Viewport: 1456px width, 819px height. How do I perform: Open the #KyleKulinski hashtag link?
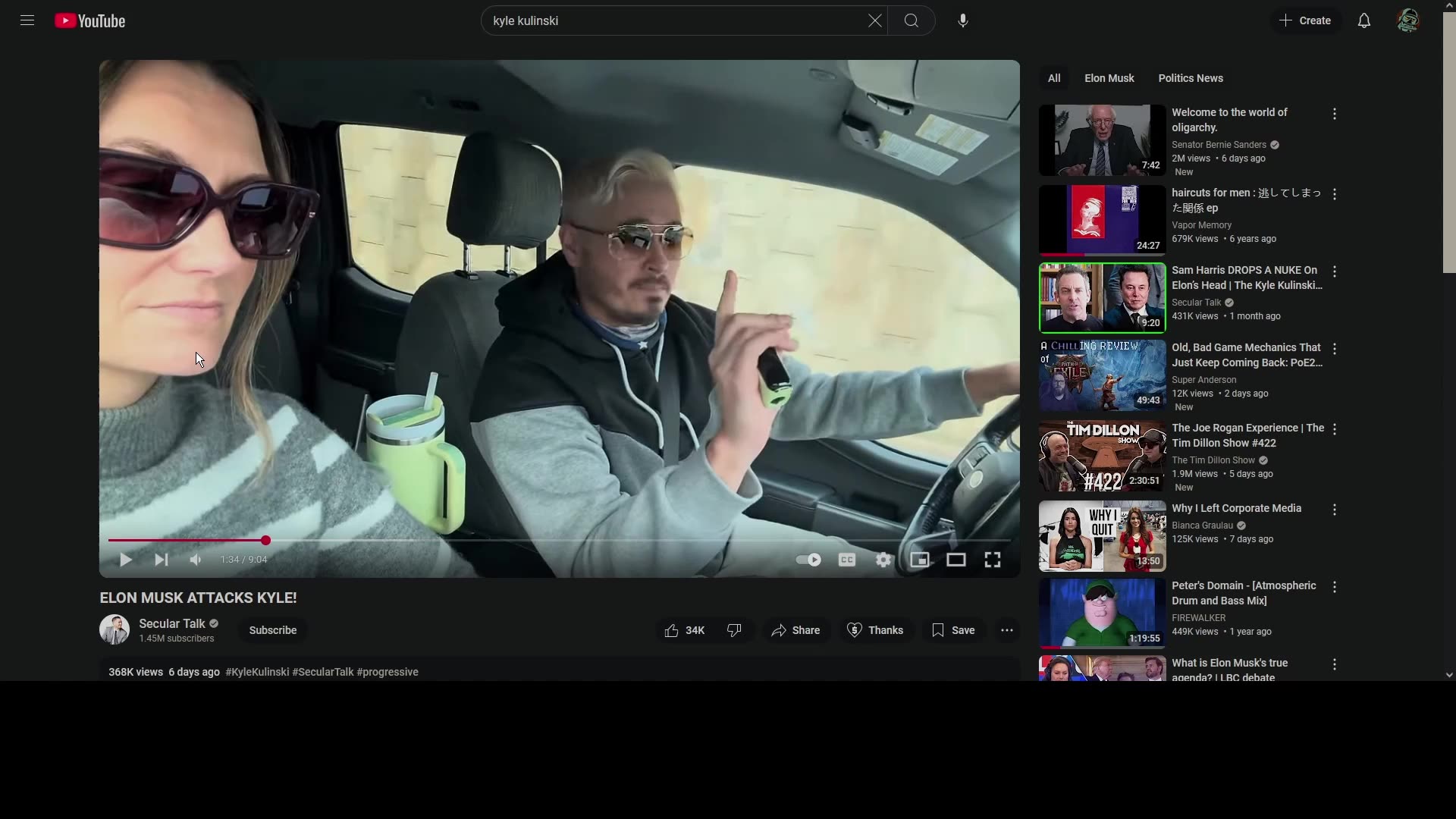pos(256,672)
